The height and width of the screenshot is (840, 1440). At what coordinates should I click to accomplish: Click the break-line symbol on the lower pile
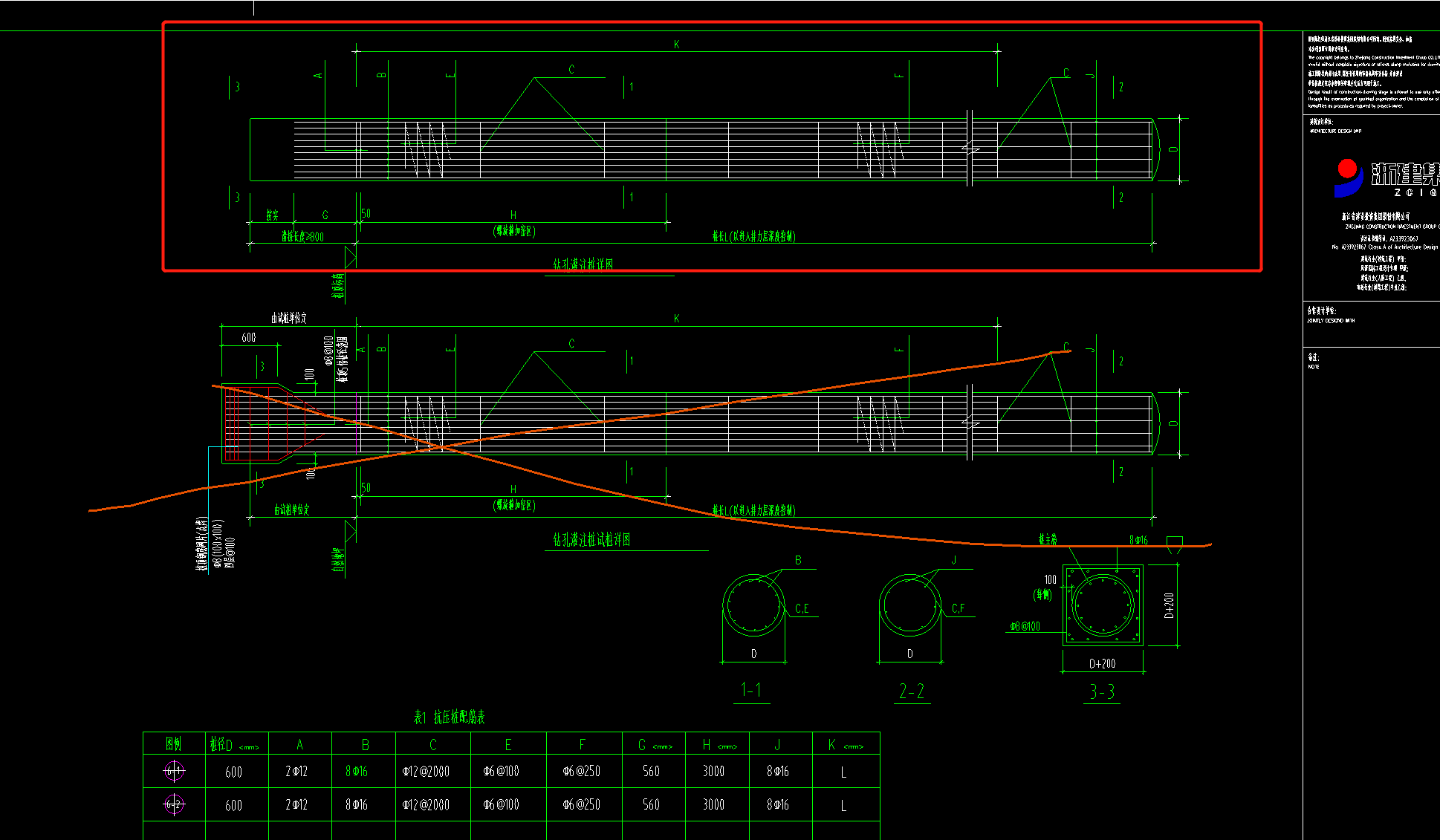pos(970,423)
